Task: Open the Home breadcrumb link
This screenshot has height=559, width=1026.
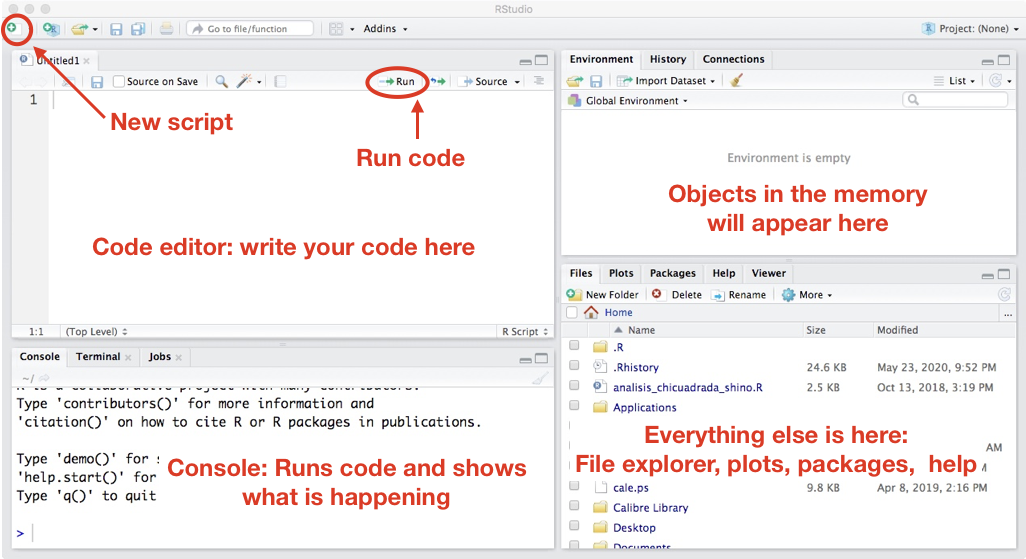Action: (x=618, y=312)
